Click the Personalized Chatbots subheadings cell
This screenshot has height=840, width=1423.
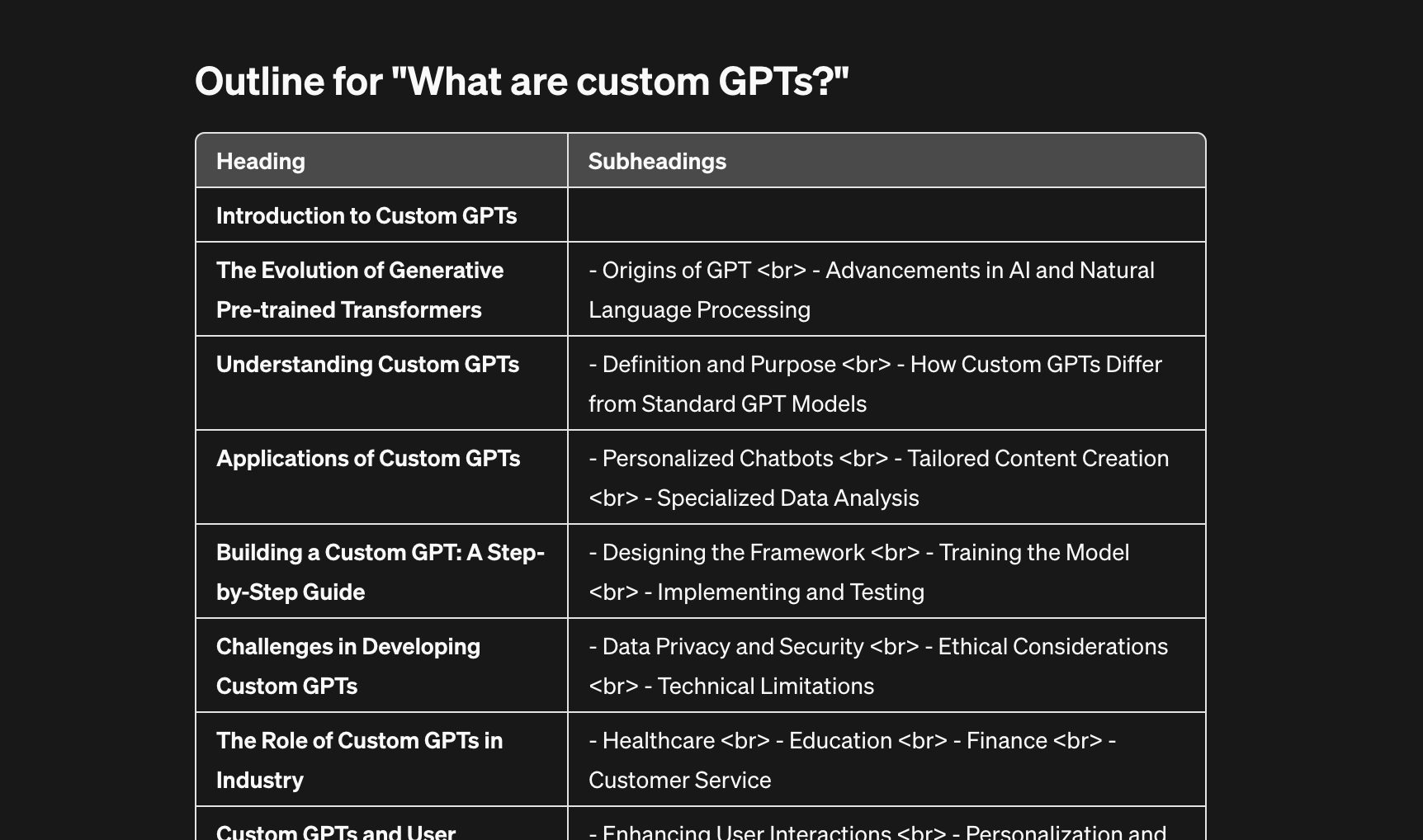pyautogui.click(x=886, y=478)
